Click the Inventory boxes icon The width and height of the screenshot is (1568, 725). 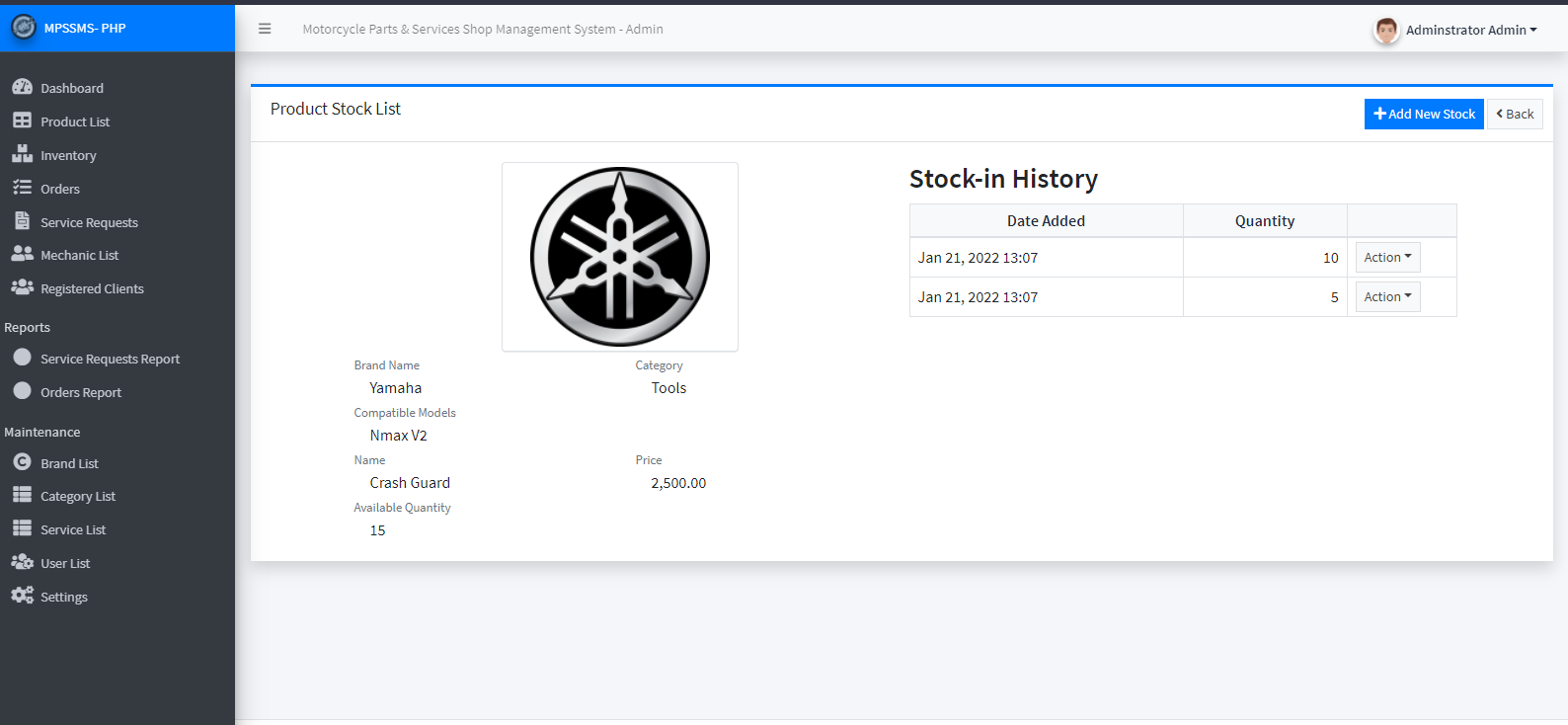pyautogui.click(x=22, y=154)
